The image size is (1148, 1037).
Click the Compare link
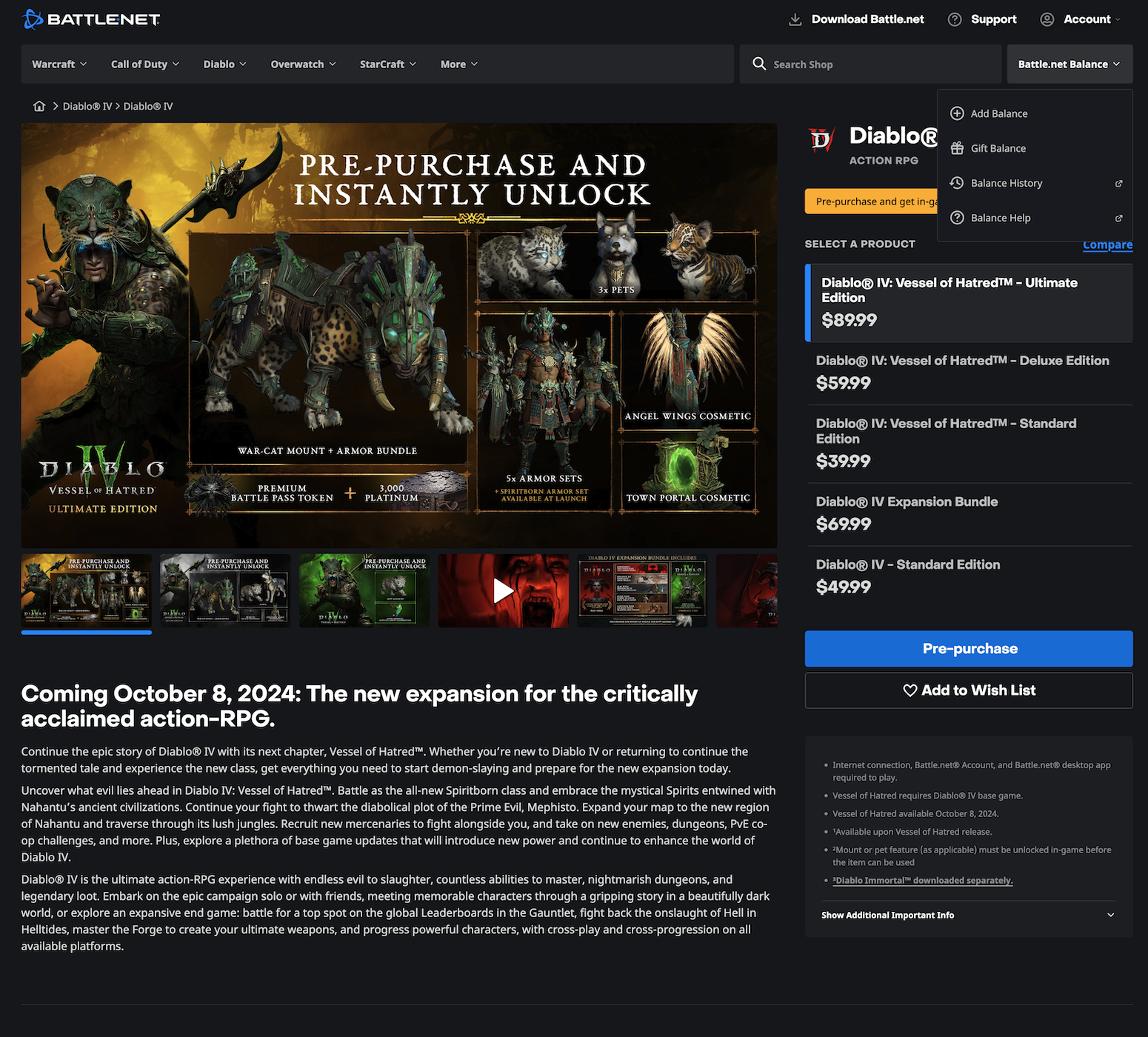1107,244
